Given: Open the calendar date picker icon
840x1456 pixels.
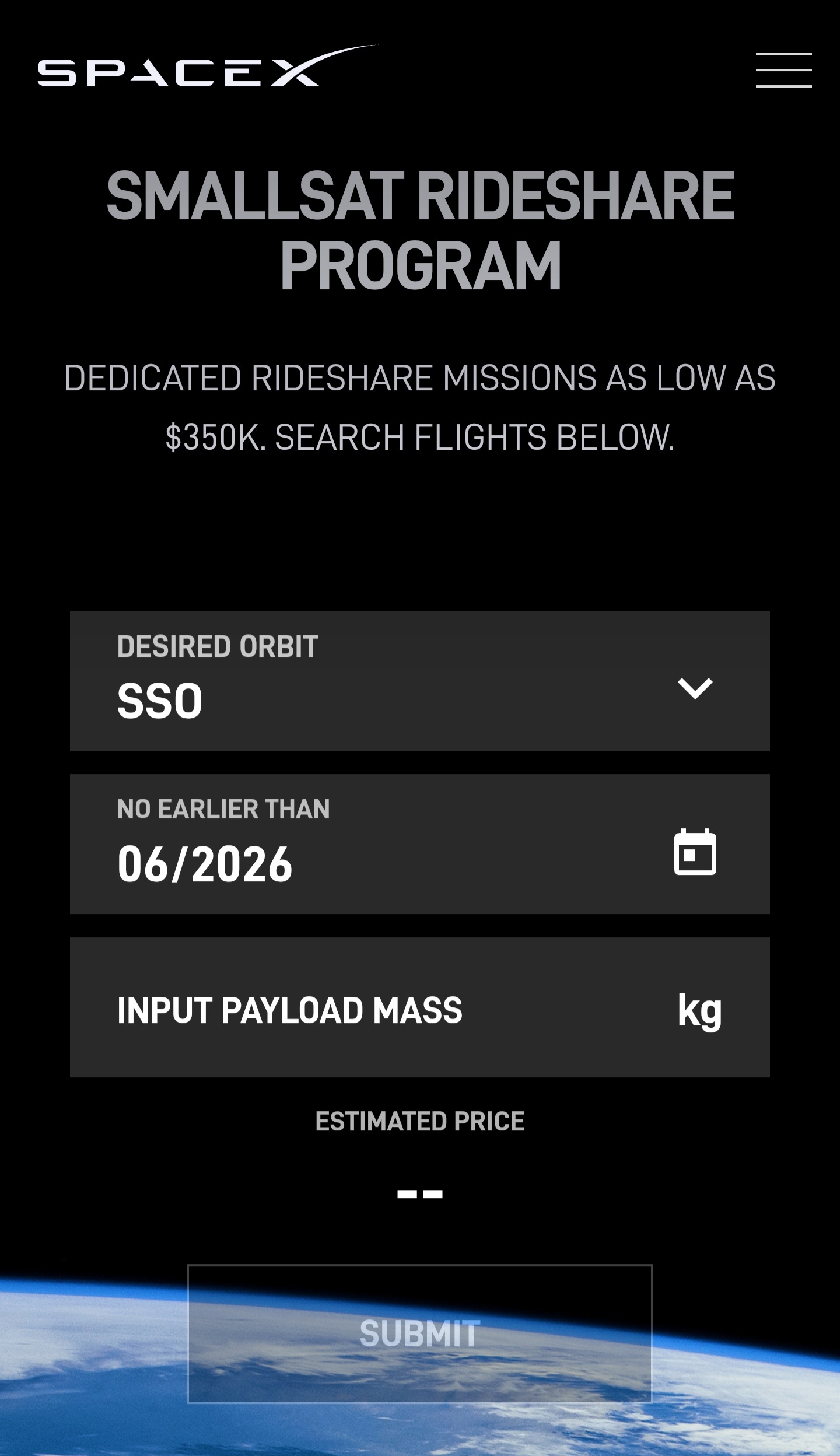Looking at the screenshot, I should coord(695,852).
